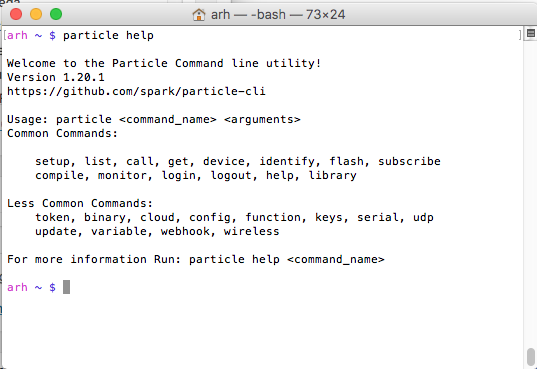Click the 'Version 1.20.1' text line
The height and width of the screenshot is (369, 537).
tap(55, 77)
